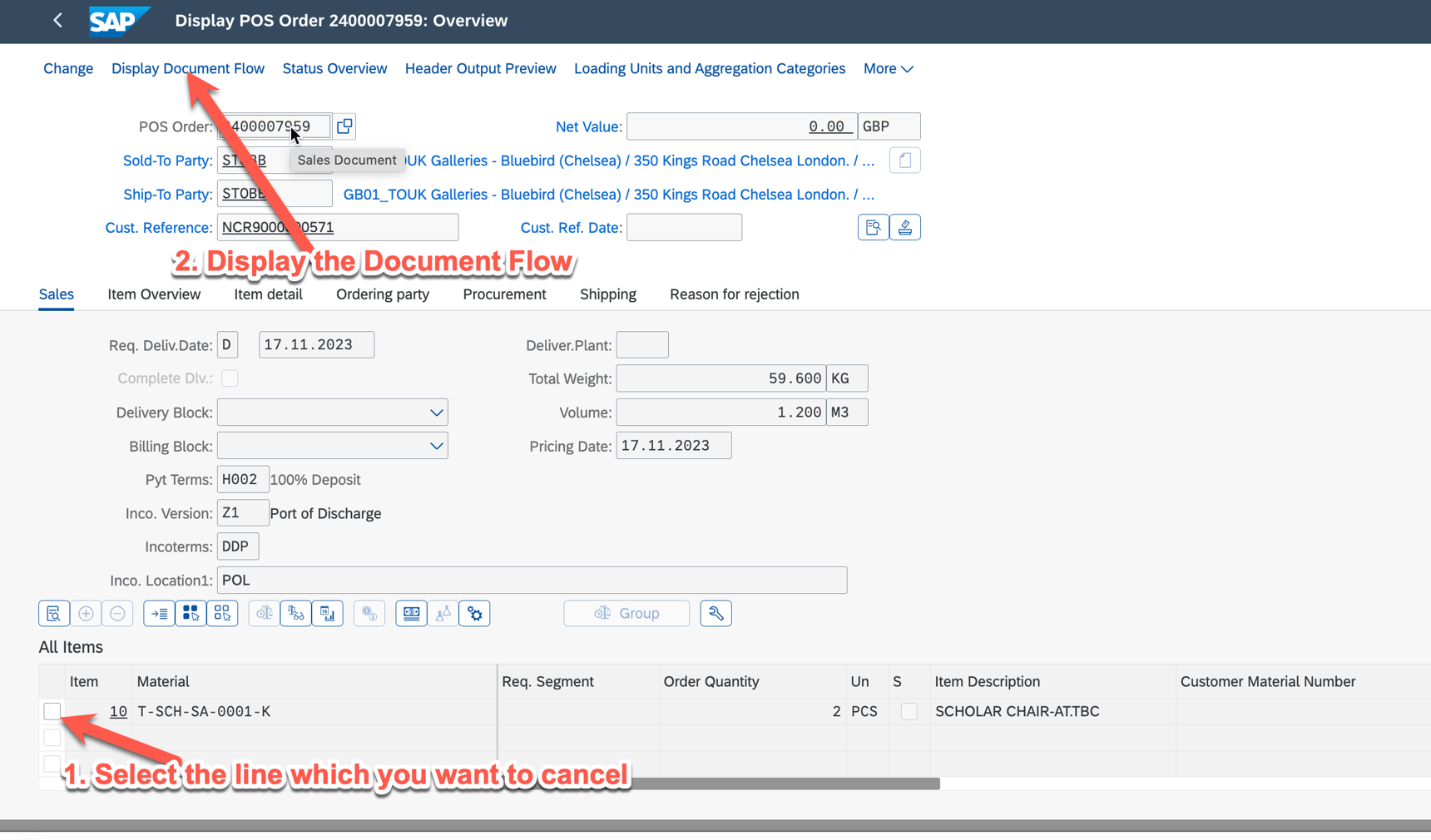Screen dimensions: 1431x840
Task: Open the Billing Block dropdown
Action: pyautogui.click(x=436, y=445)
